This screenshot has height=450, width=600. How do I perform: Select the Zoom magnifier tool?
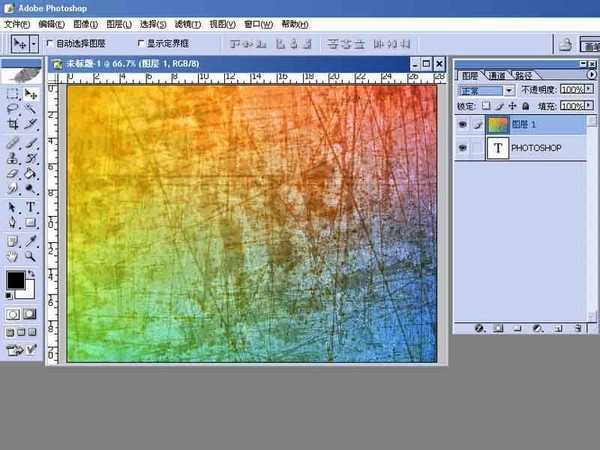tap(30, 256)
